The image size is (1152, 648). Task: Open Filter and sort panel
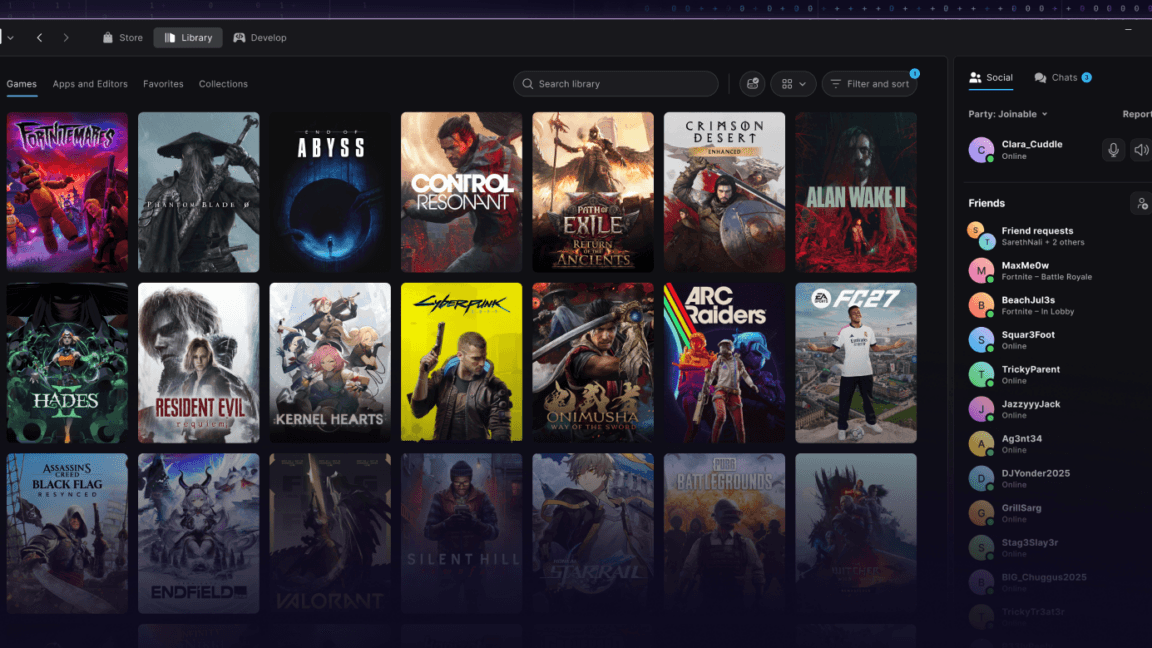[x=869, y=84]
